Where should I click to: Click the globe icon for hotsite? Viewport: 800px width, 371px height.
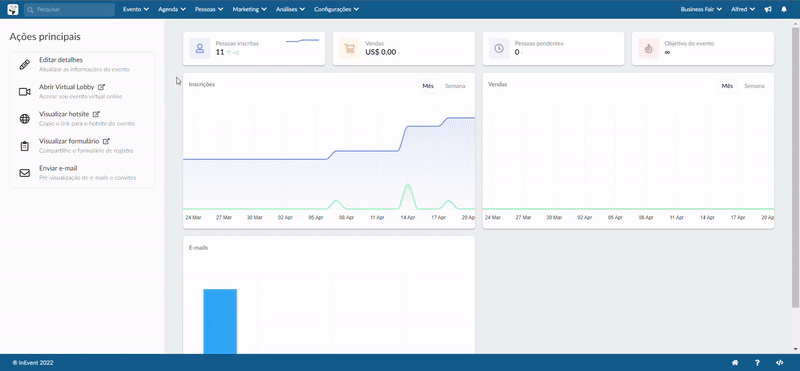pyautogui.click(x=24, y=119)
